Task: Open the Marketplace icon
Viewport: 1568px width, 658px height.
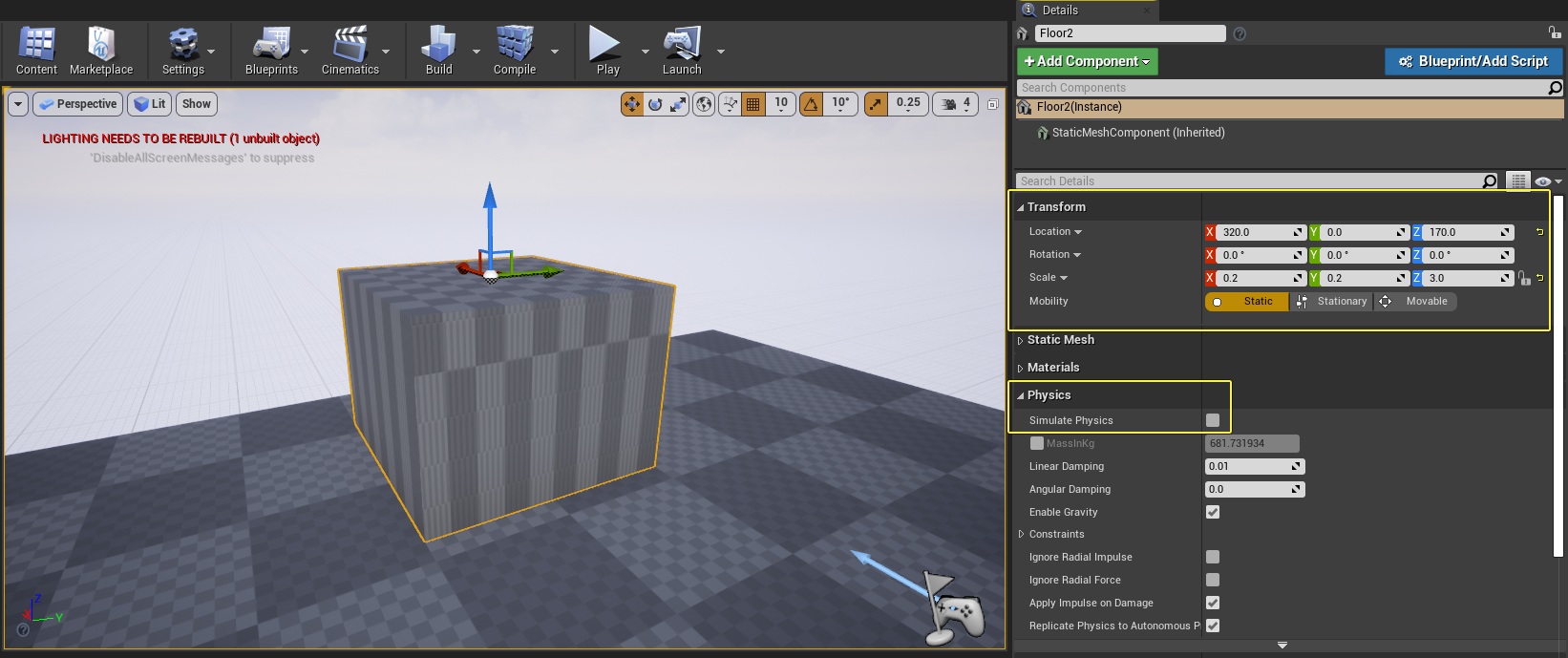Action: pyautogui.click(x=101, y=52)
